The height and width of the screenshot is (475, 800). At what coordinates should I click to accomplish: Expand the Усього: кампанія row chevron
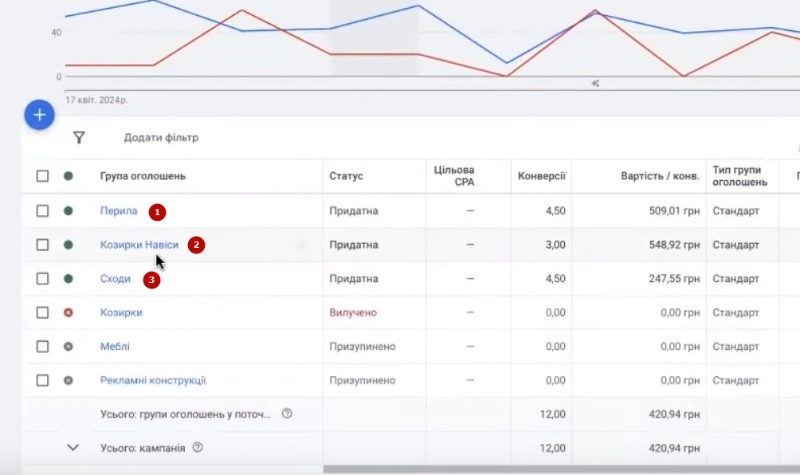pos(72,448)
